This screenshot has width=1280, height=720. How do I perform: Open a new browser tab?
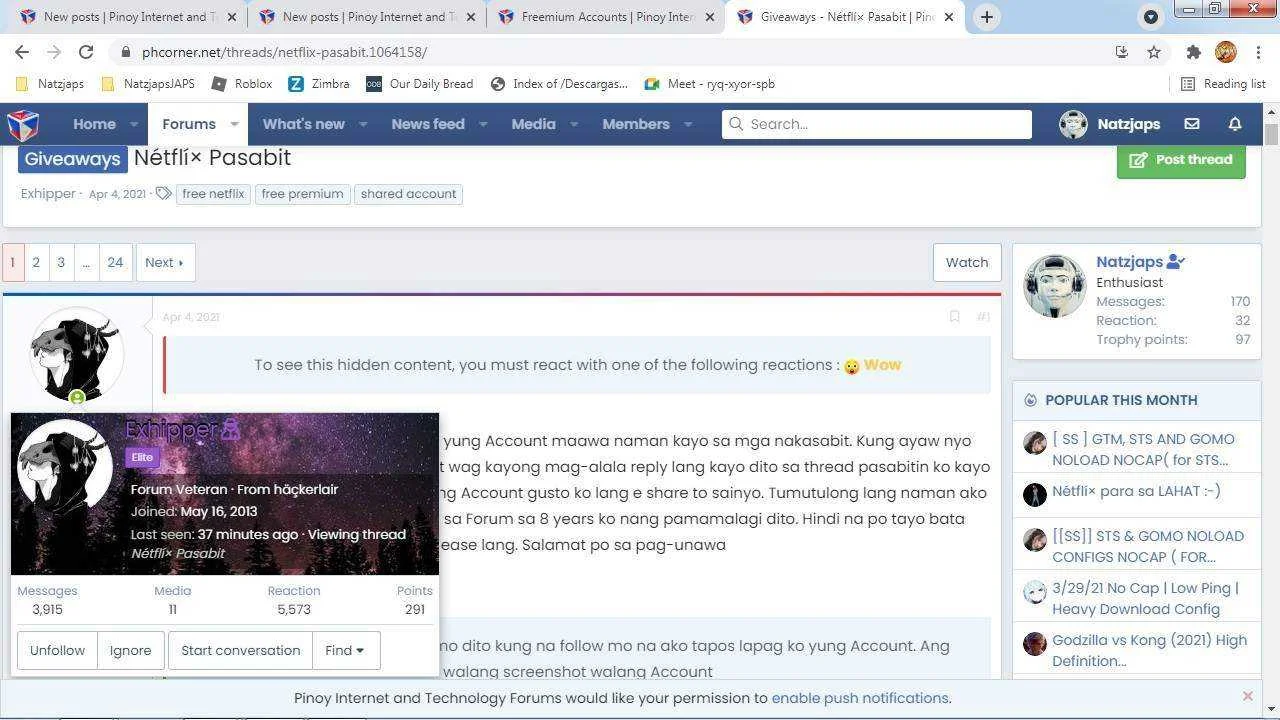[986, 17]
